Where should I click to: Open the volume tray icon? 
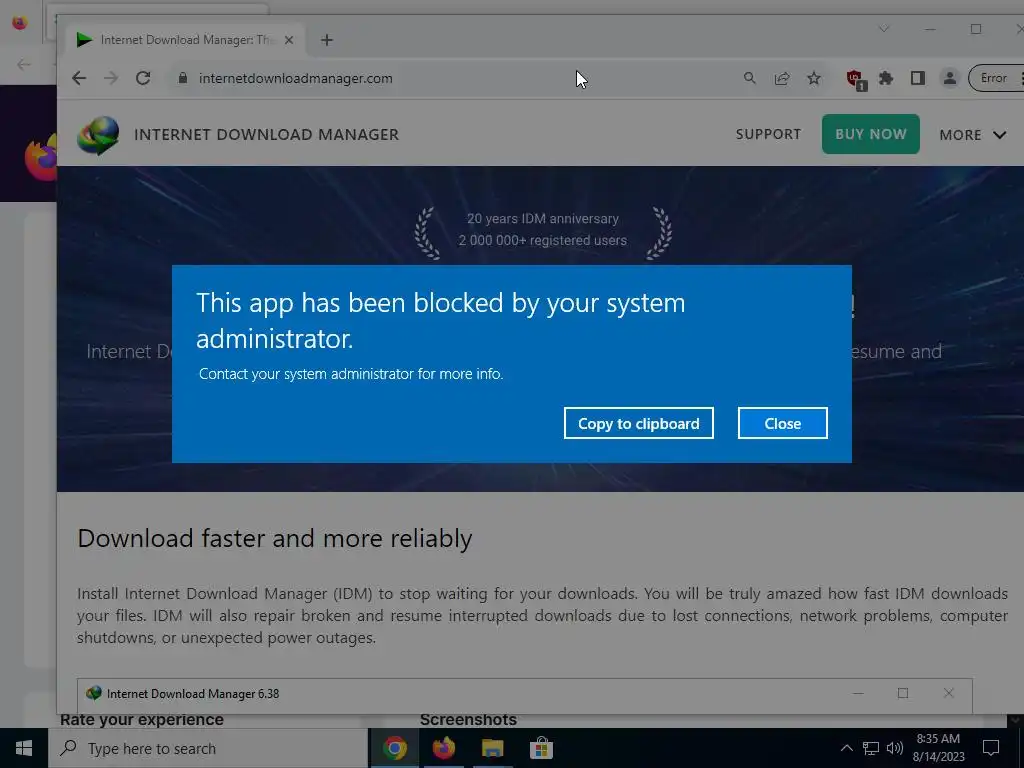(x=895, y=748)
